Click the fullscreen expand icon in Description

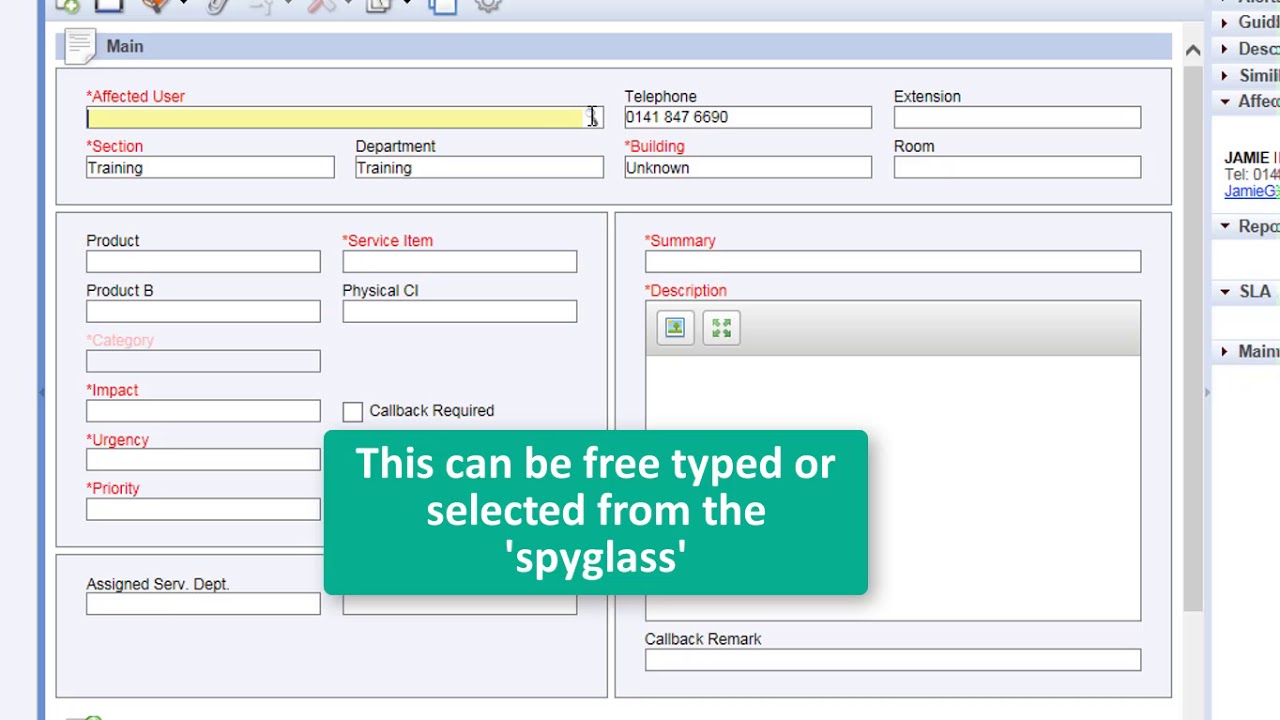pyautogui.click(x=721, y=328)
